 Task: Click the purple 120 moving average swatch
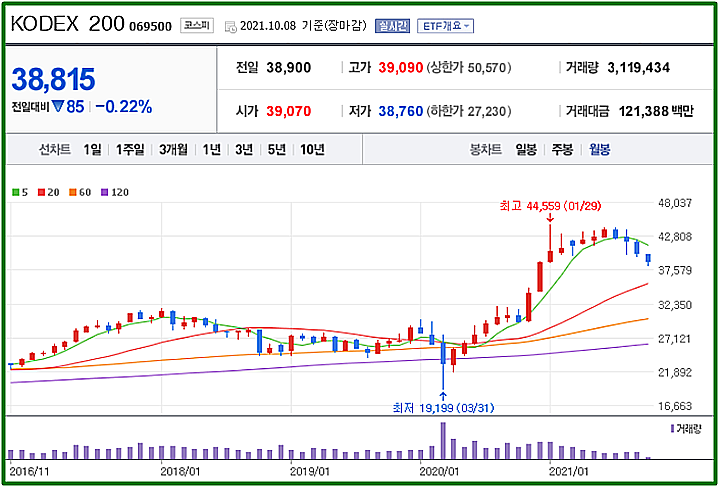(x=104, y=193)
